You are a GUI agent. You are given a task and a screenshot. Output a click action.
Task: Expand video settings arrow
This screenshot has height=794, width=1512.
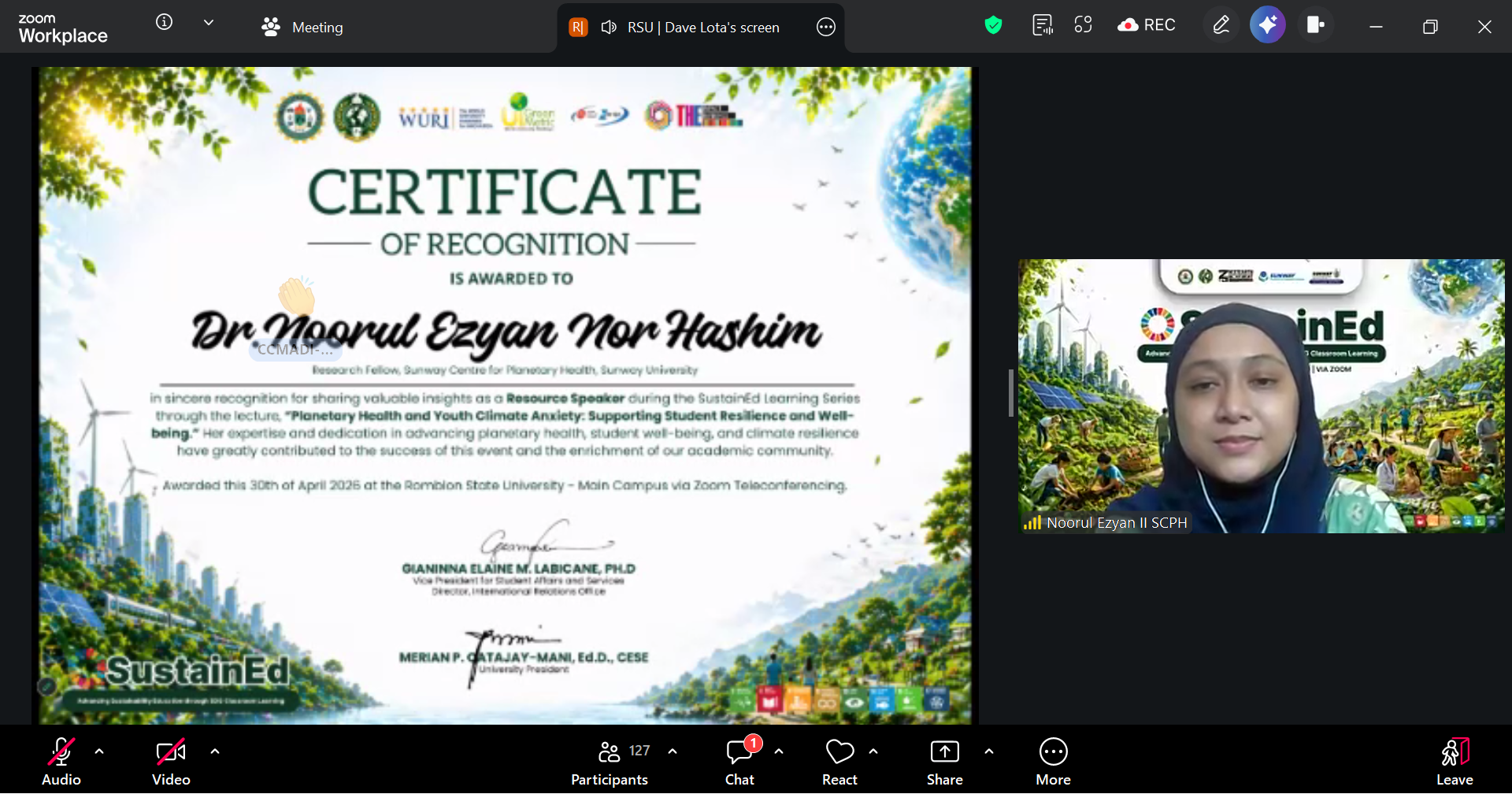(x=215, y=751)
